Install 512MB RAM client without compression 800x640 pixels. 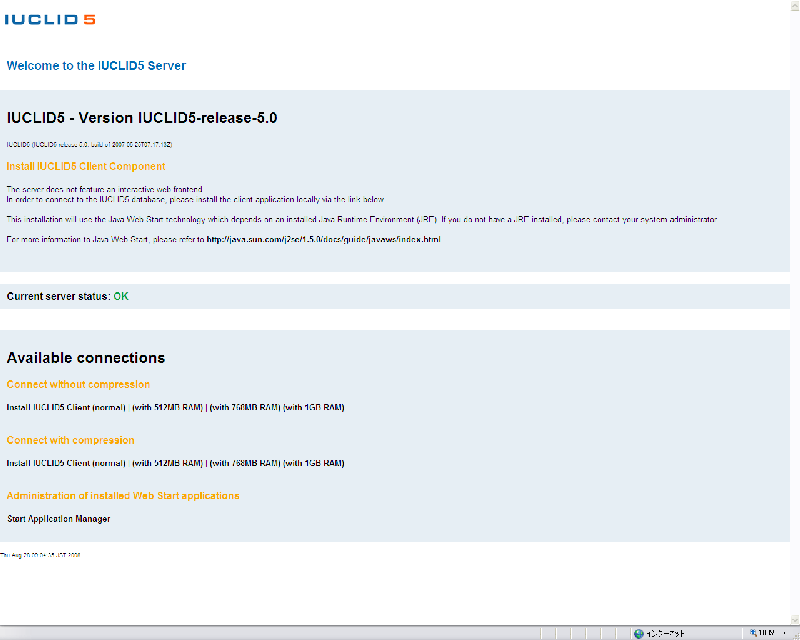coord(167,407)
